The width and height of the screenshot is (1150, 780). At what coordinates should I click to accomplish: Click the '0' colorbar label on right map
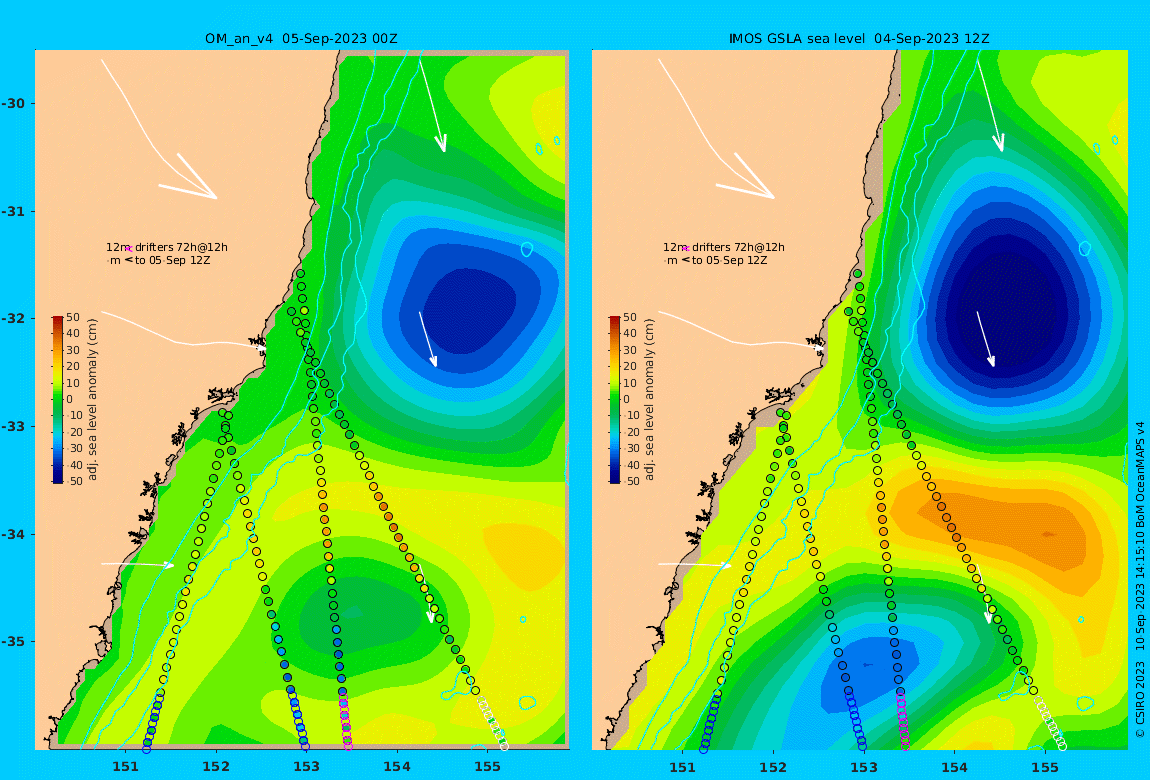pos(626,400)
